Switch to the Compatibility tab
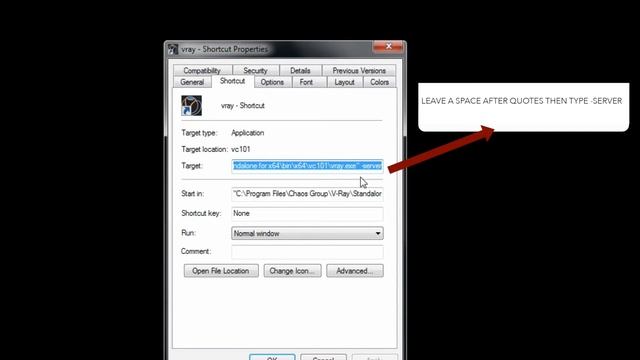Image resolution: width=640 pixels, height=360 pixels. pos(202,71)
